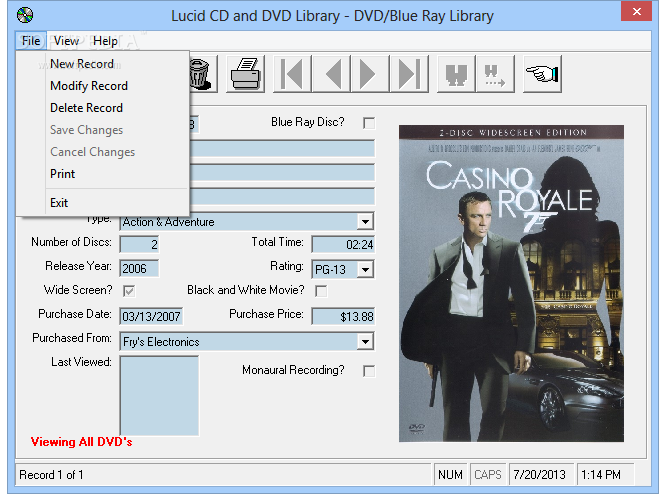Image resolution: width=659 pixels, height=494 pixels.
Task: Expand the Rating dropdown arrow
Action: tap(365, 269)
